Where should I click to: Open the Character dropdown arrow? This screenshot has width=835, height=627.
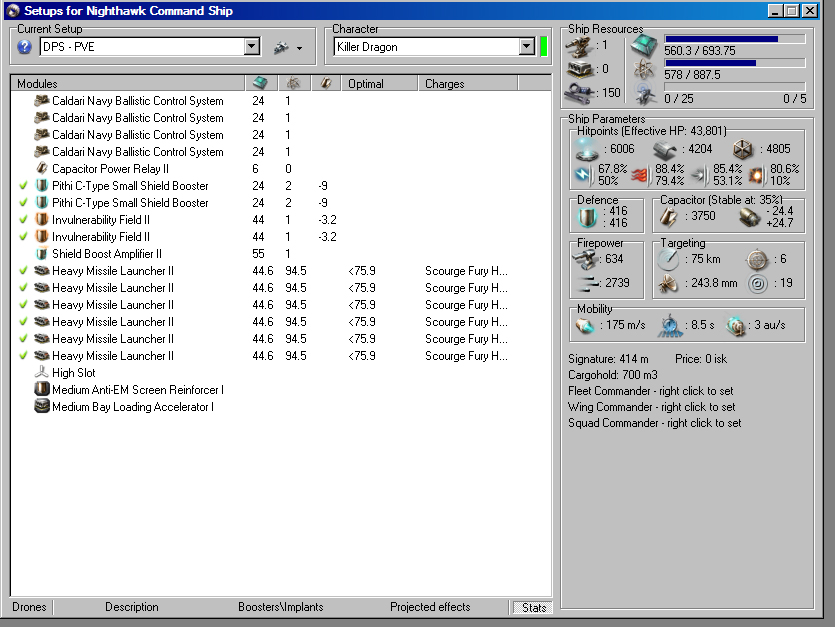[x=527, y=47]
